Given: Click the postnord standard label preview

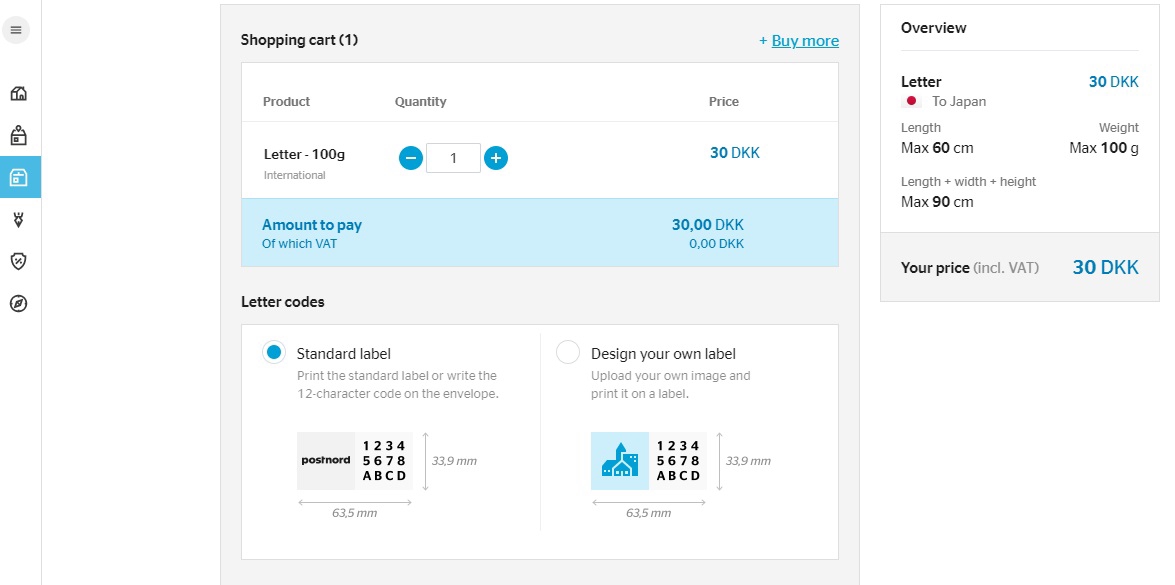Looking at the screenshot, I should point(354,461).
